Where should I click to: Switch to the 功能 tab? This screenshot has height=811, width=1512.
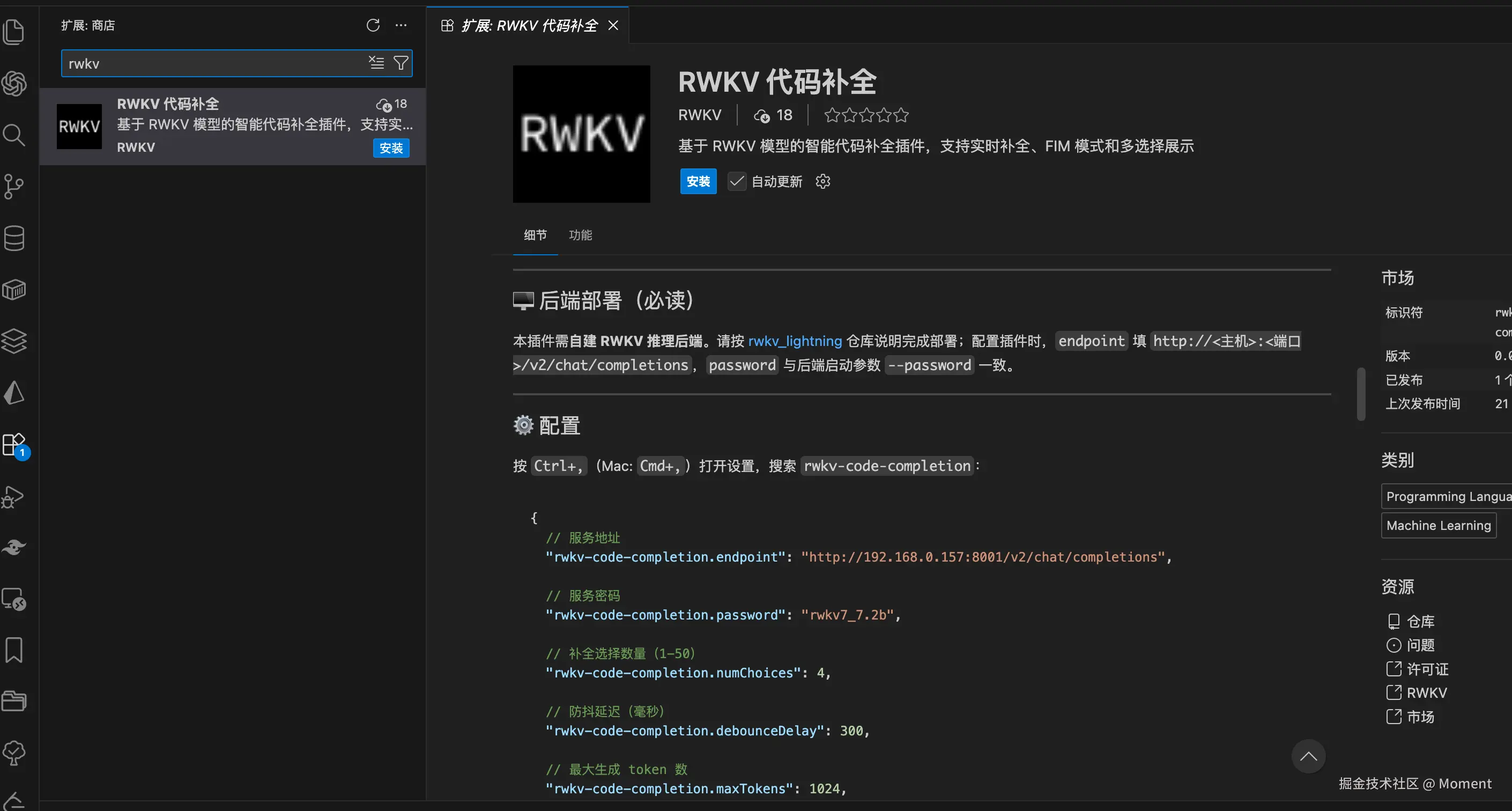581,235
